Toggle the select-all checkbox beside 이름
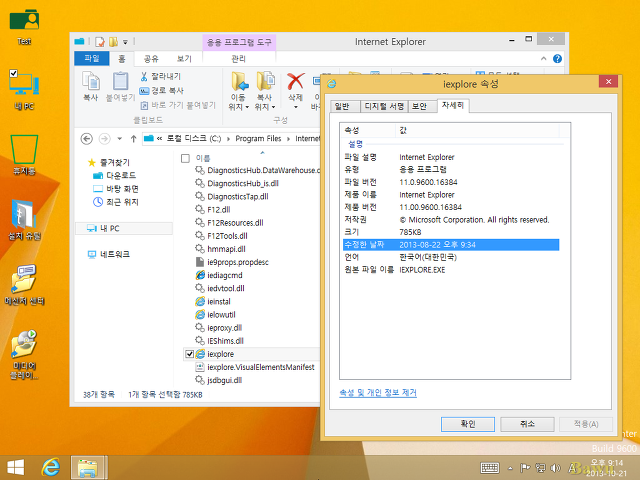 point(185,158)
